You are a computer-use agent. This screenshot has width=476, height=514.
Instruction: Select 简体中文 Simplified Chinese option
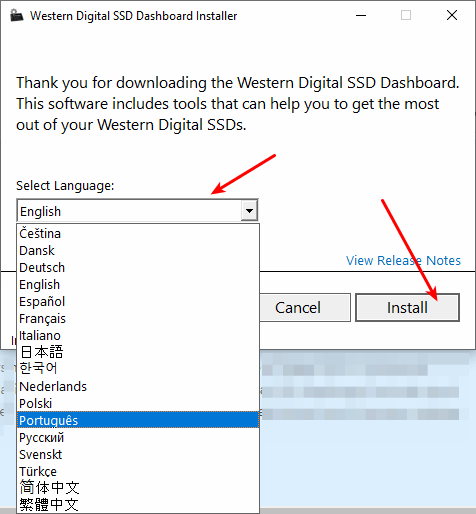click(138, 487)
